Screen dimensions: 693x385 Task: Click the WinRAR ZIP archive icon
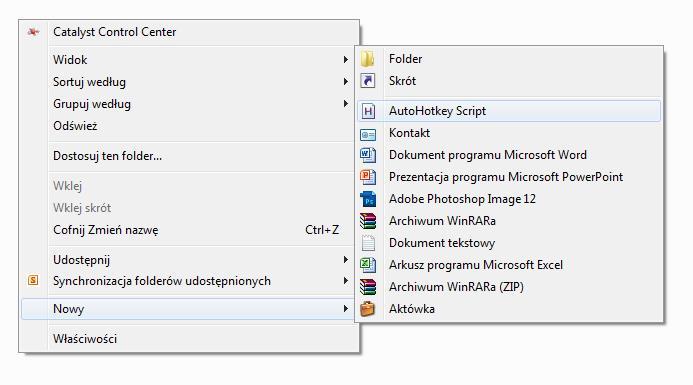(x=368, y=287)
